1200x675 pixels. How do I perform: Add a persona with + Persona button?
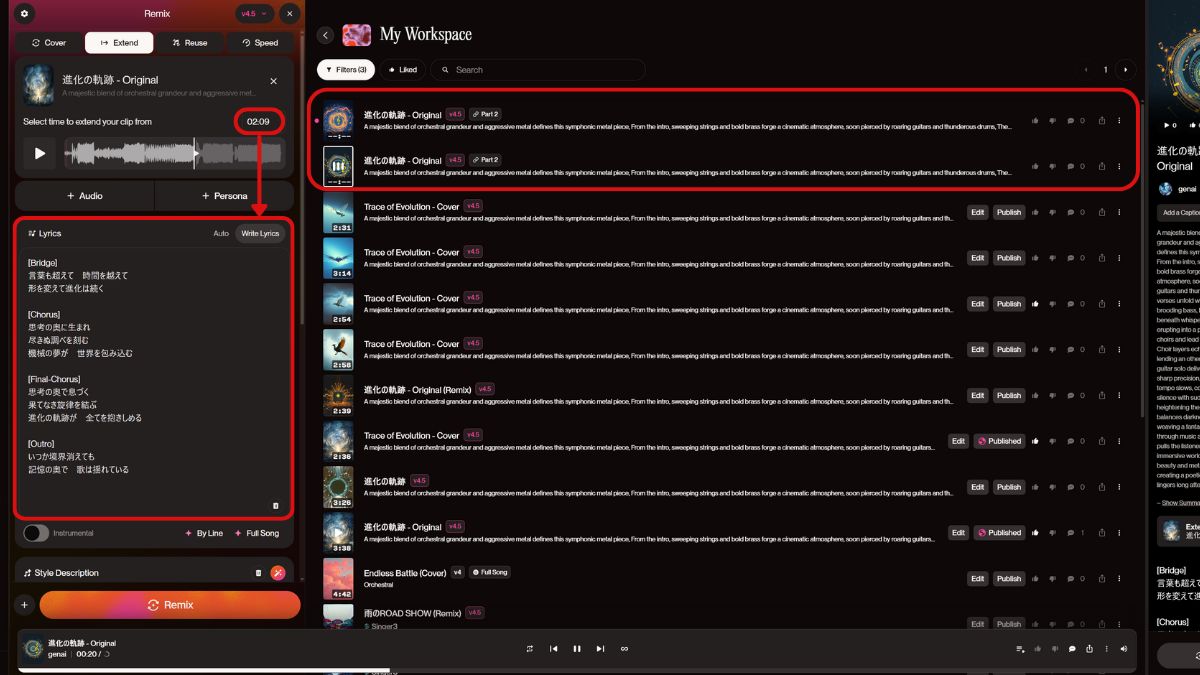pyautogui.click(x=225, y=196)
